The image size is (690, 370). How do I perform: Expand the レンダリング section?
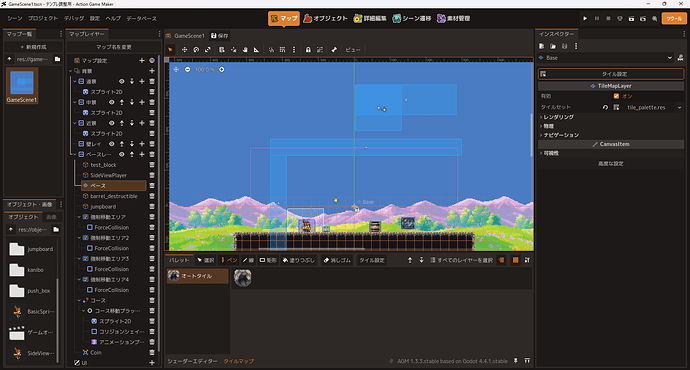click(557, 117)
